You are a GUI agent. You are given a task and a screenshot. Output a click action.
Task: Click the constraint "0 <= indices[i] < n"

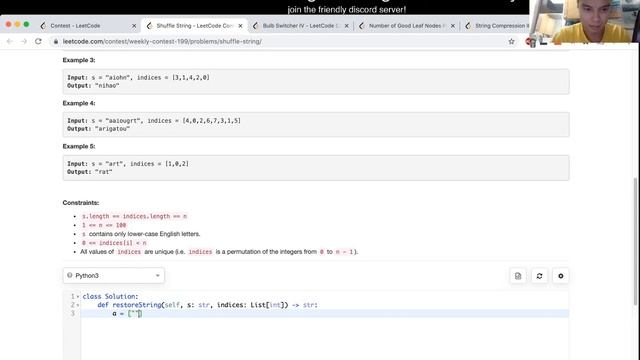tap(114, 243)
